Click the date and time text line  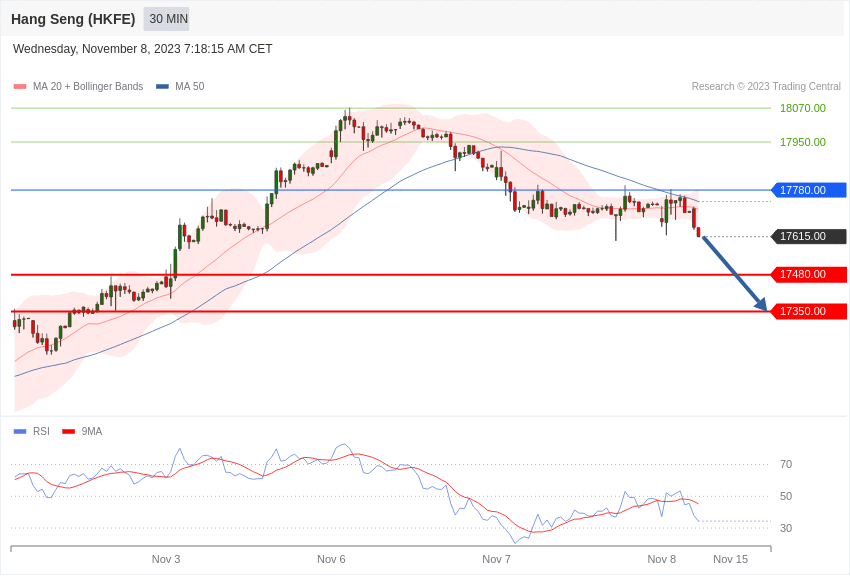[142, 49]
